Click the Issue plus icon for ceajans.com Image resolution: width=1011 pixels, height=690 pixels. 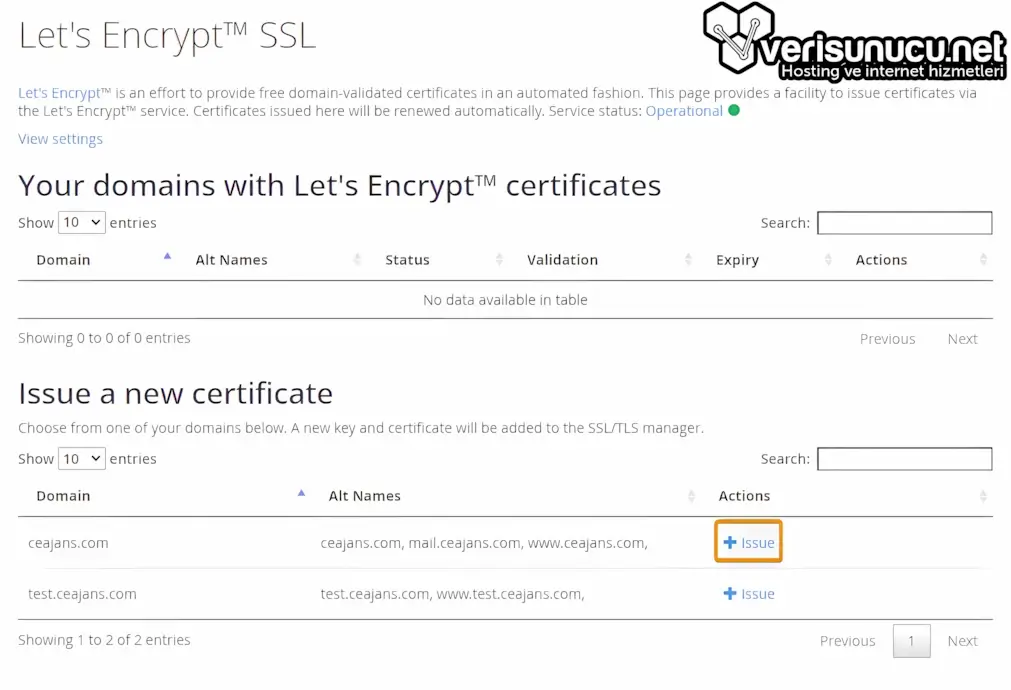pyautogui.click(x=730, y=543)
